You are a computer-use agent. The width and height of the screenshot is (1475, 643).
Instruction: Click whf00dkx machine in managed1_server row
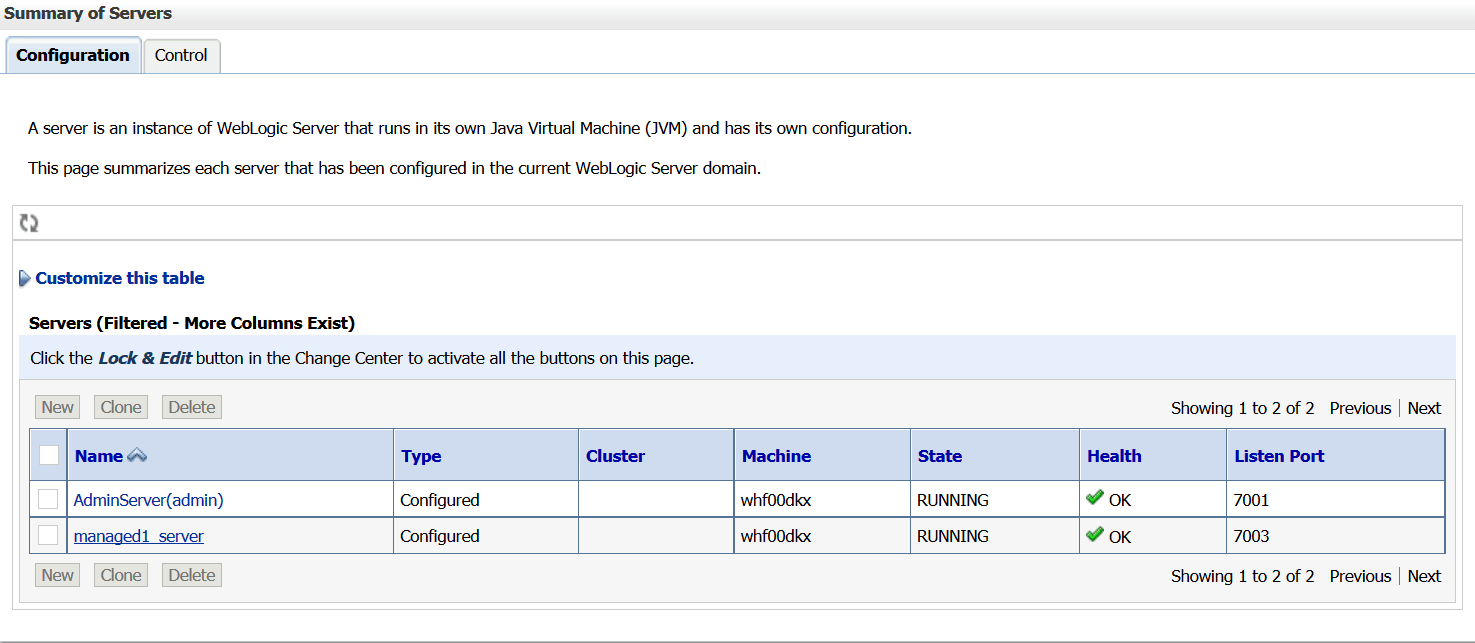[776, 536]
